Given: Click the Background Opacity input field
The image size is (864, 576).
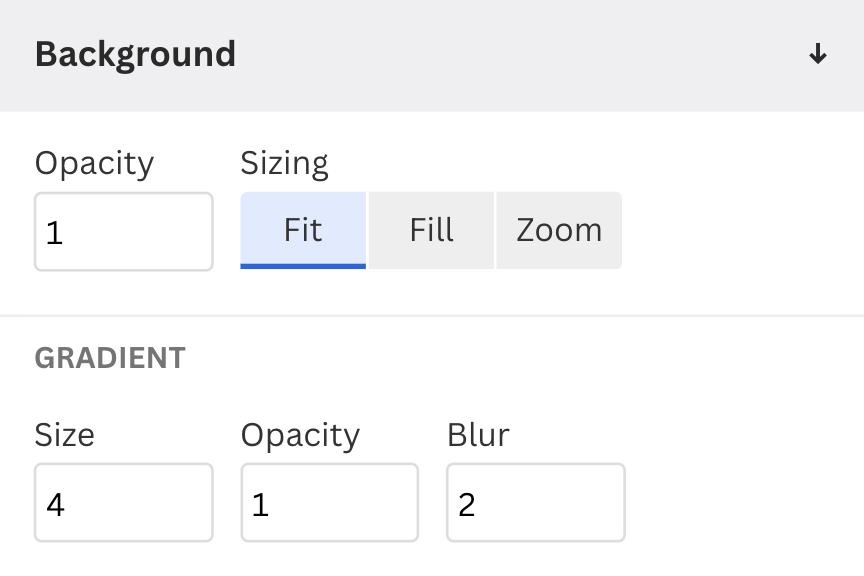Looking at the screenshot, I should 124,232.
